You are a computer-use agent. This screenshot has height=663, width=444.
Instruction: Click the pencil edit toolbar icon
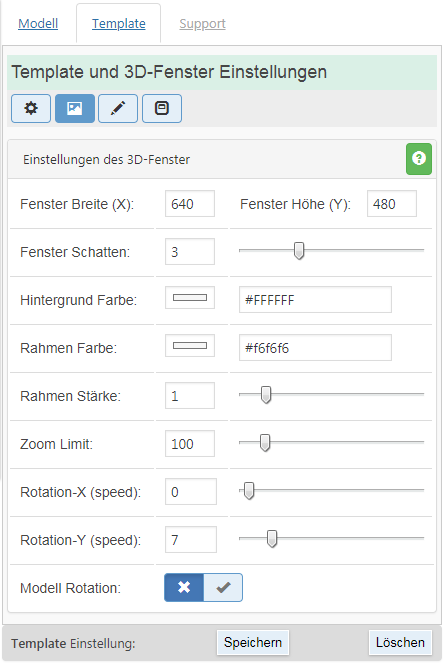coord(118,109)
